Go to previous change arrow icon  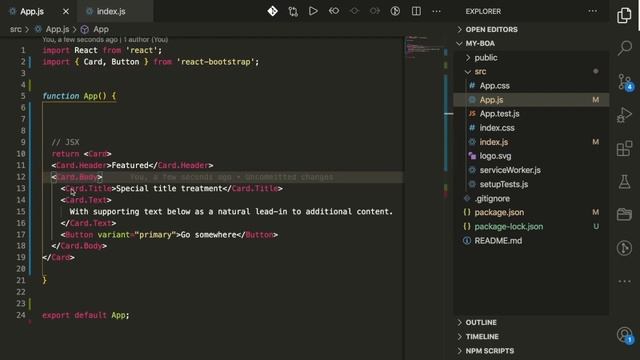(334, 11)
